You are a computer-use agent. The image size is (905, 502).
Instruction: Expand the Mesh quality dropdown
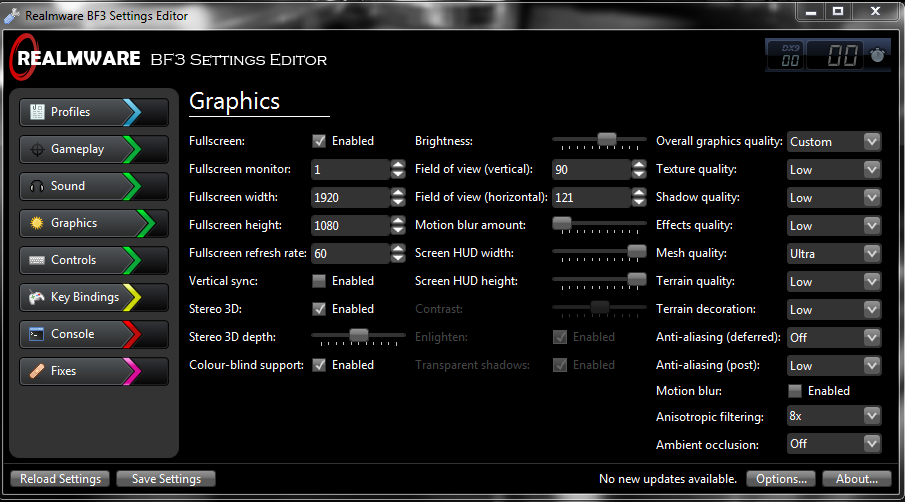834,253
